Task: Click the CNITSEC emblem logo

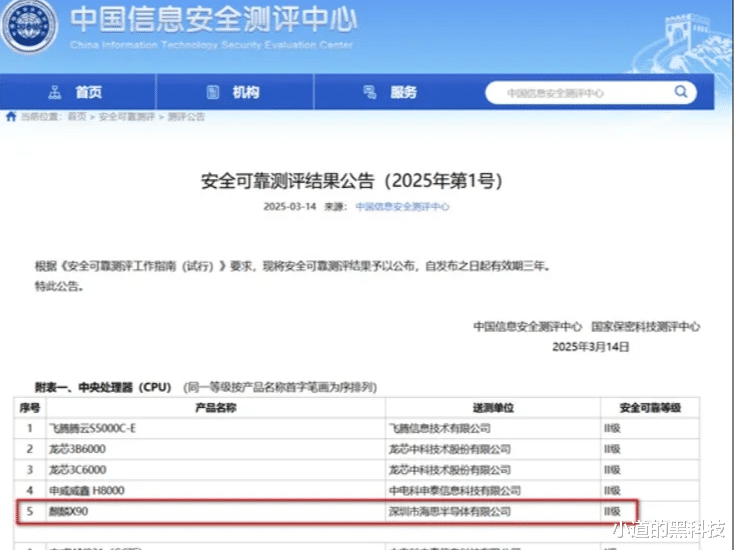Action: pyautogui.click(x=29, y=25)
